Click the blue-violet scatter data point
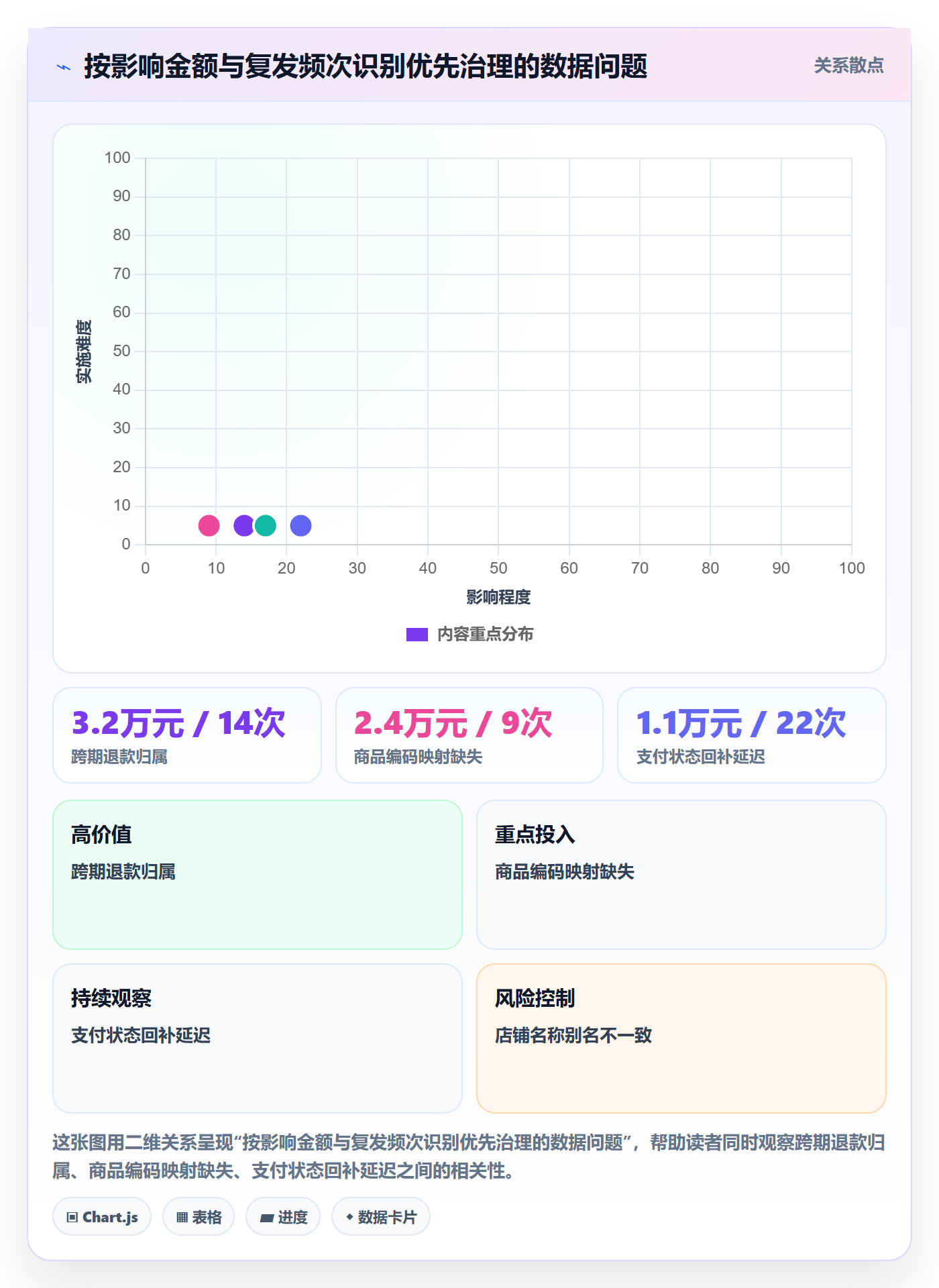Screen dimensions: 939x1288 coord(300,525)
